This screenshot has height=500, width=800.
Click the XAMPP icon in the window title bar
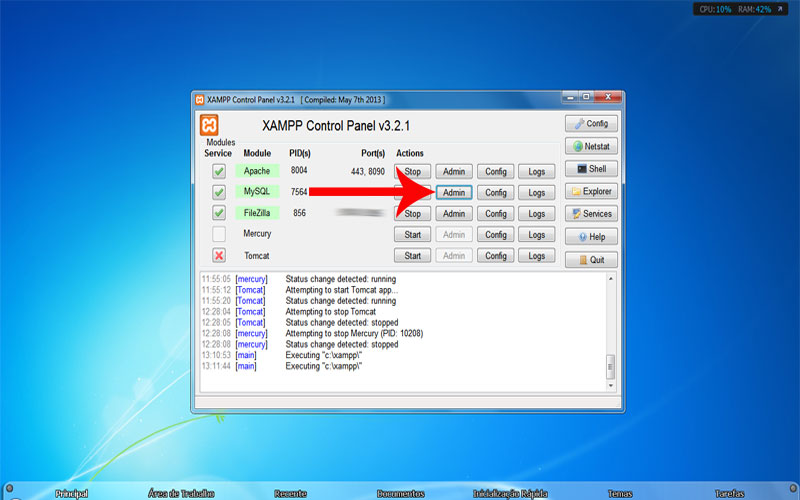coord(199,99)
